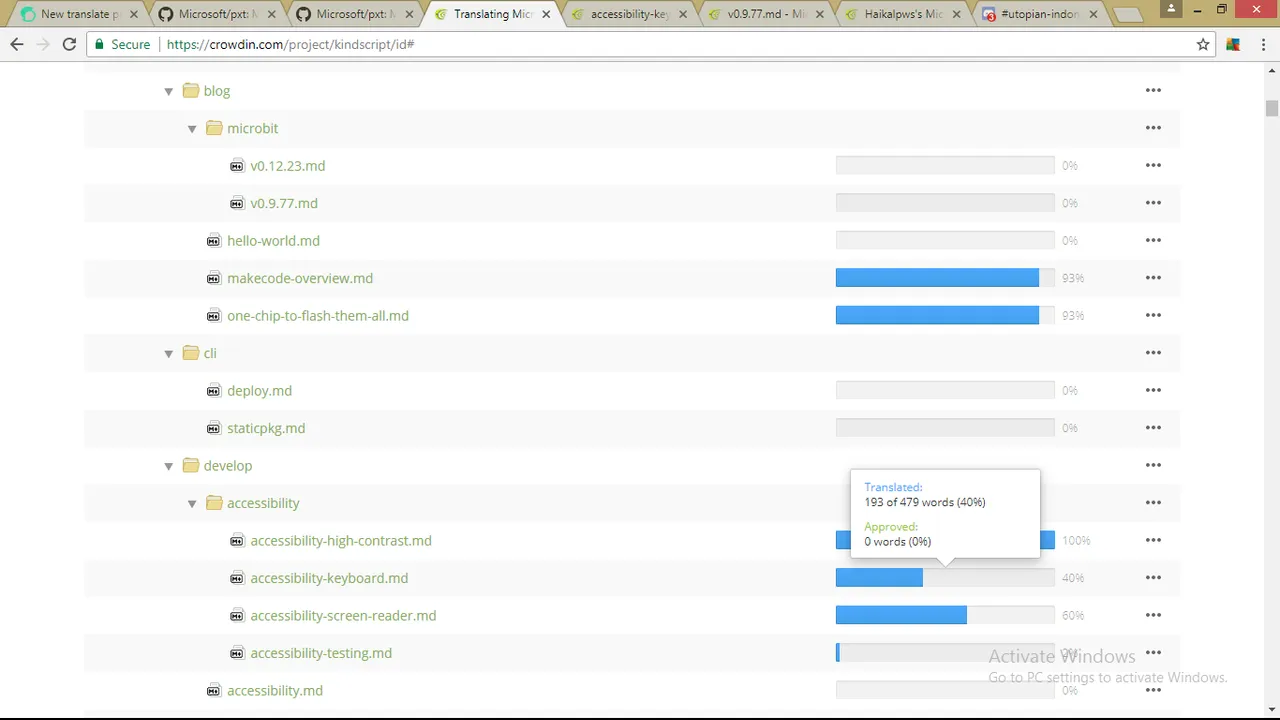Click the blog folder name
The image size is (1280, 720).
pos(217,91)
